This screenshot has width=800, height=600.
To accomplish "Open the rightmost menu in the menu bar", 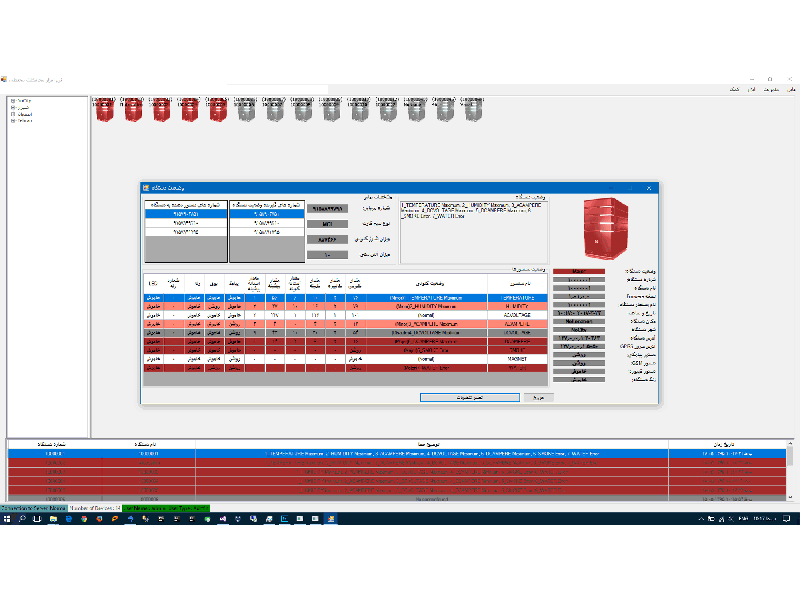I will [x=790, y=90].
